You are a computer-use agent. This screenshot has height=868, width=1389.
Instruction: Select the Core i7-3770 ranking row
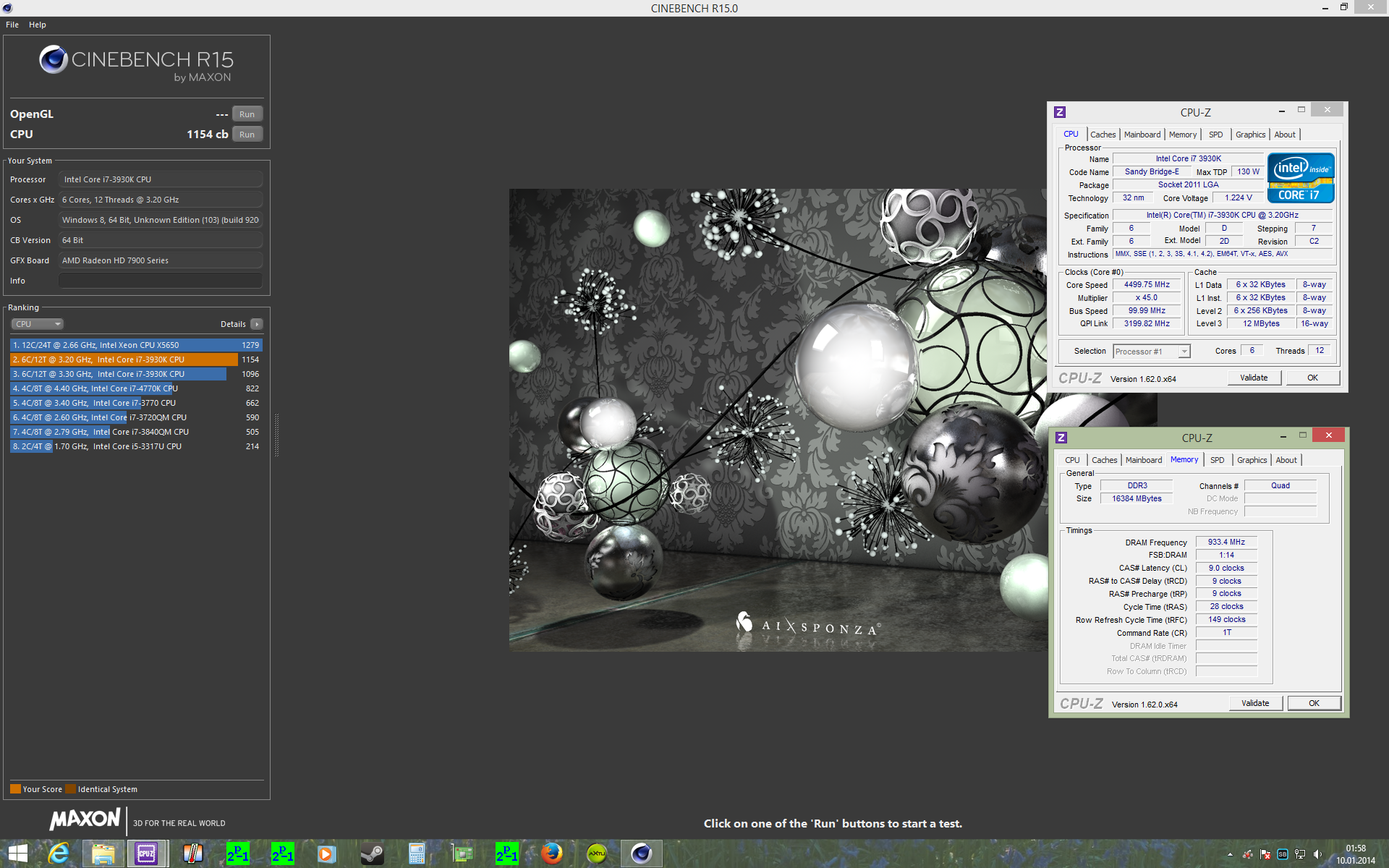(136, 403)
